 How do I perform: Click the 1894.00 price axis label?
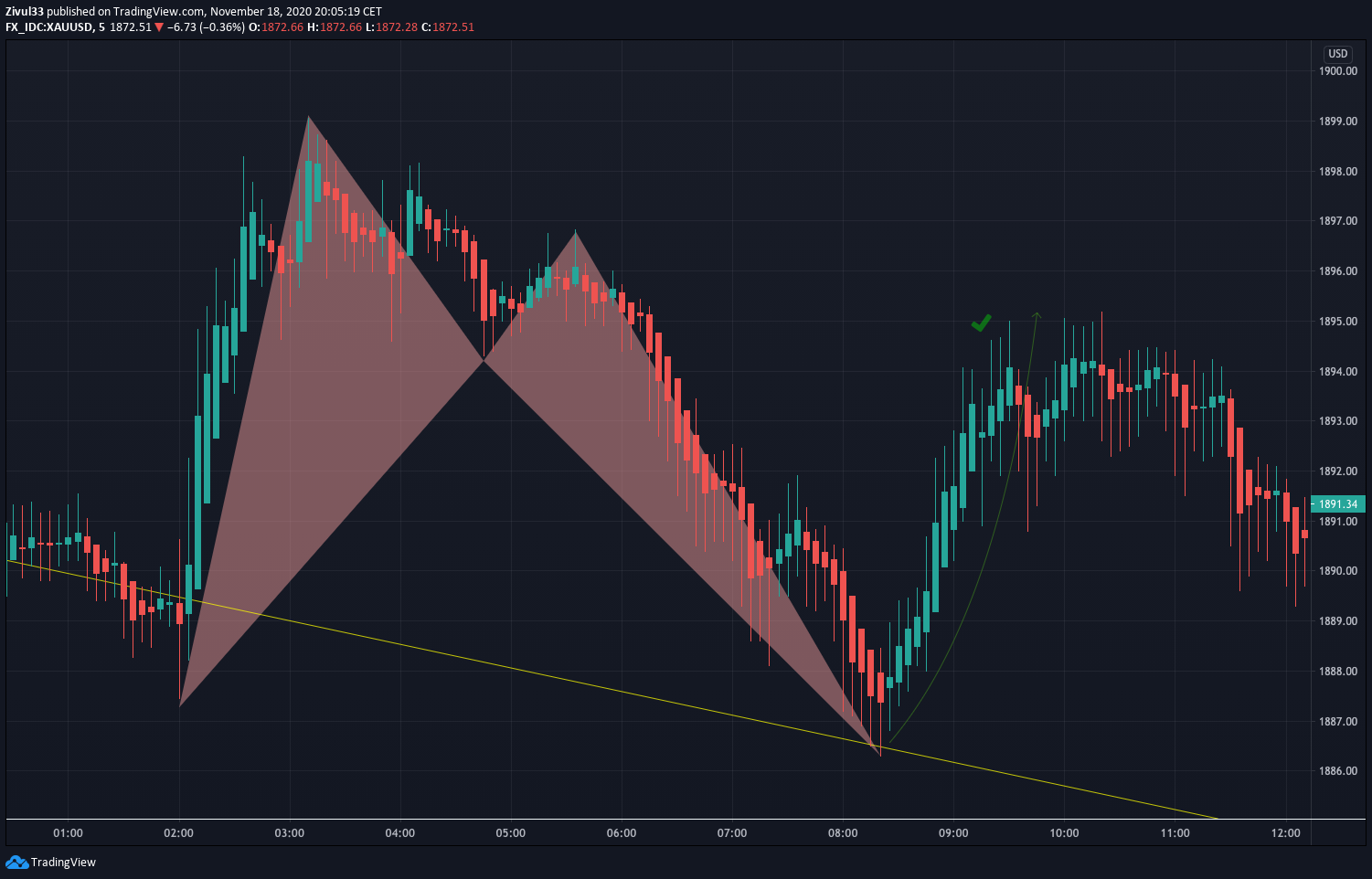[1338, 372]
